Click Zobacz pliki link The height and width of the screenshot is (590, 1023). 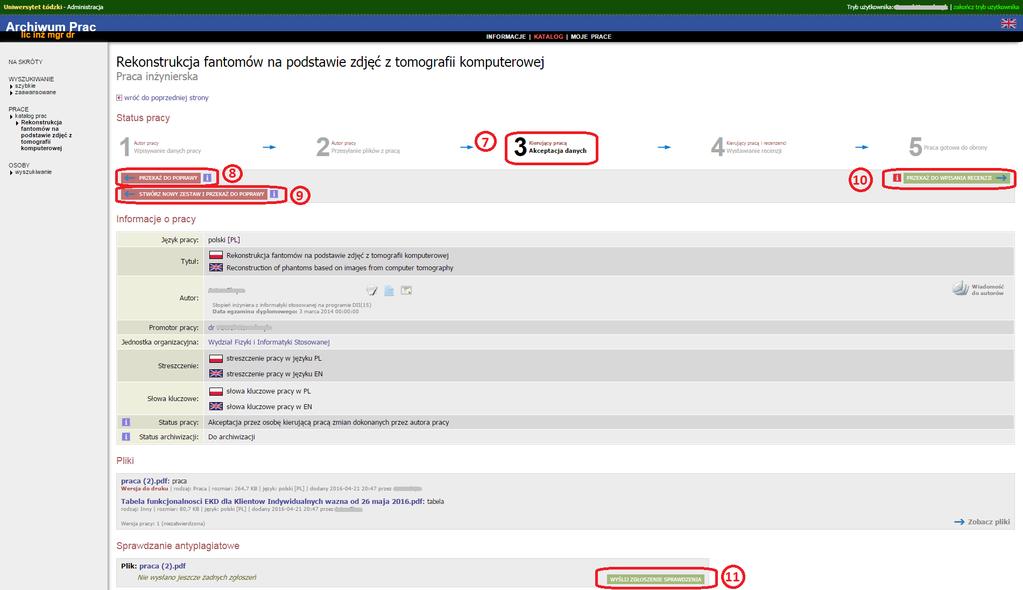[988, 522]
